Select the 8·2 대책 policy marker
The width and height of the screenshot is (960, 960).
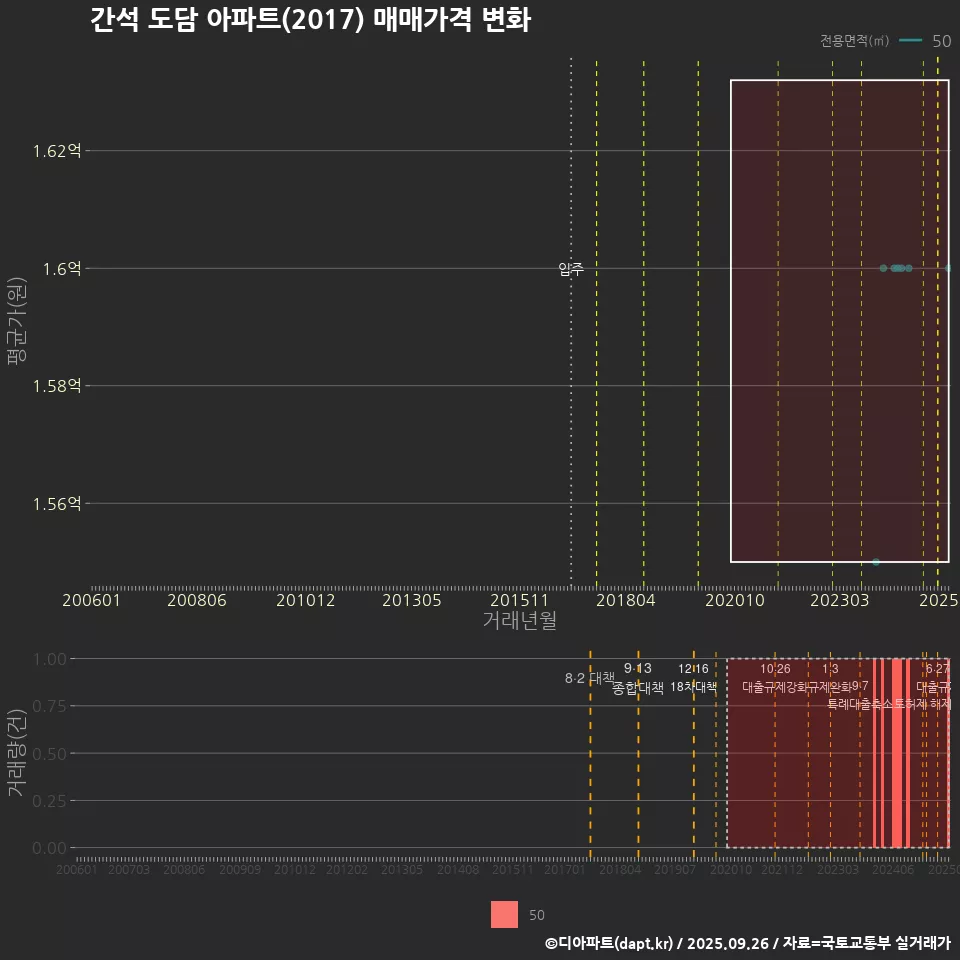point(588,678)
